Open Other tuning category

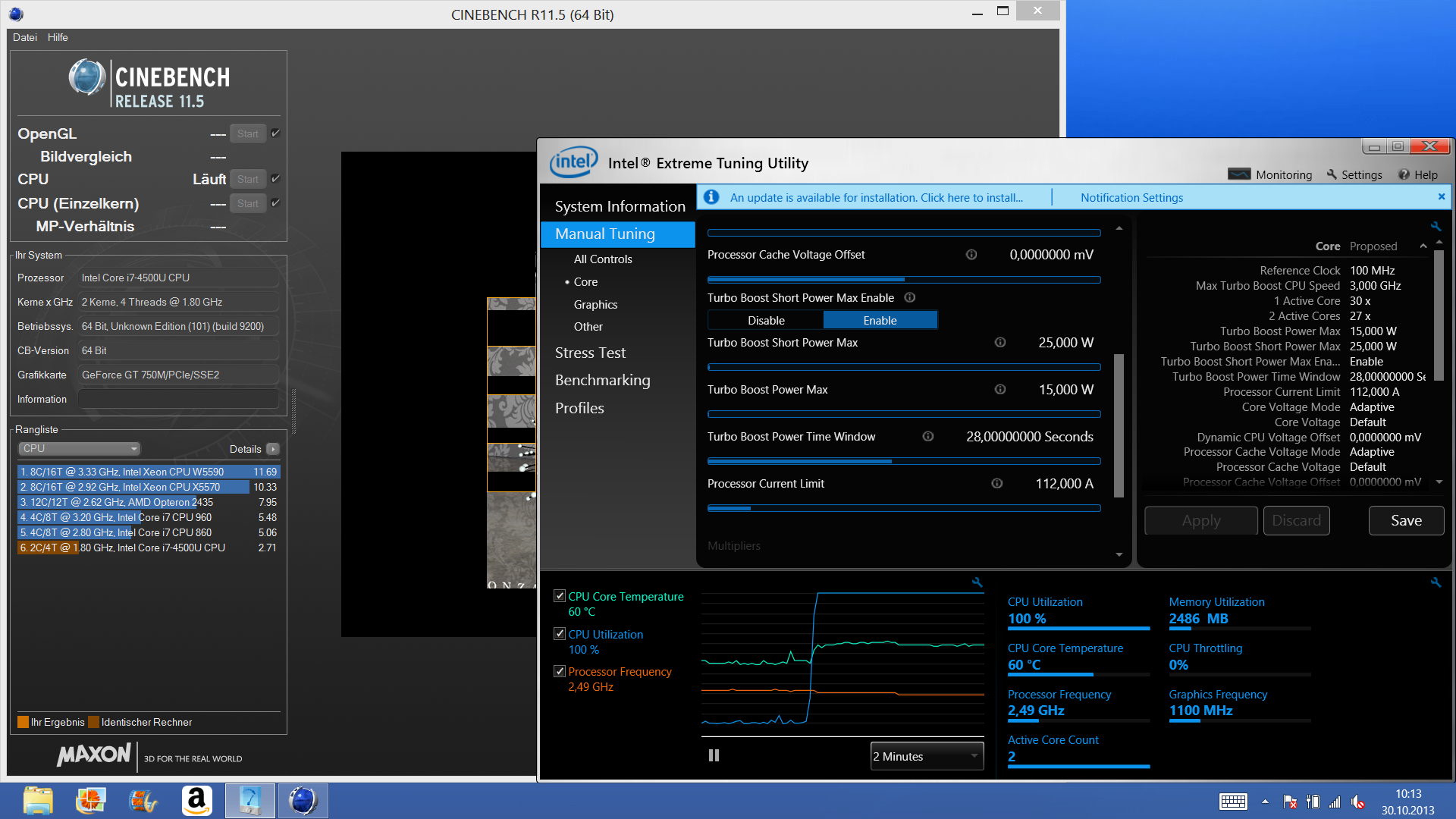(x=588, y=327)
